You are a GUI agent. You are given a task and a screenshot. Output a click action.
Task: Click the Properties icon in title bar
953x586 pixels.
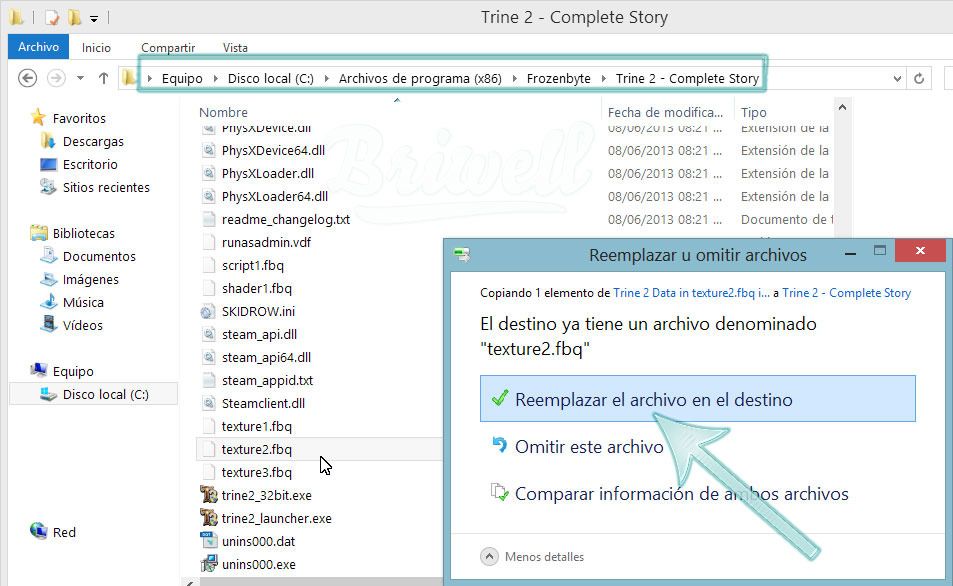click(x=52, y=18)
